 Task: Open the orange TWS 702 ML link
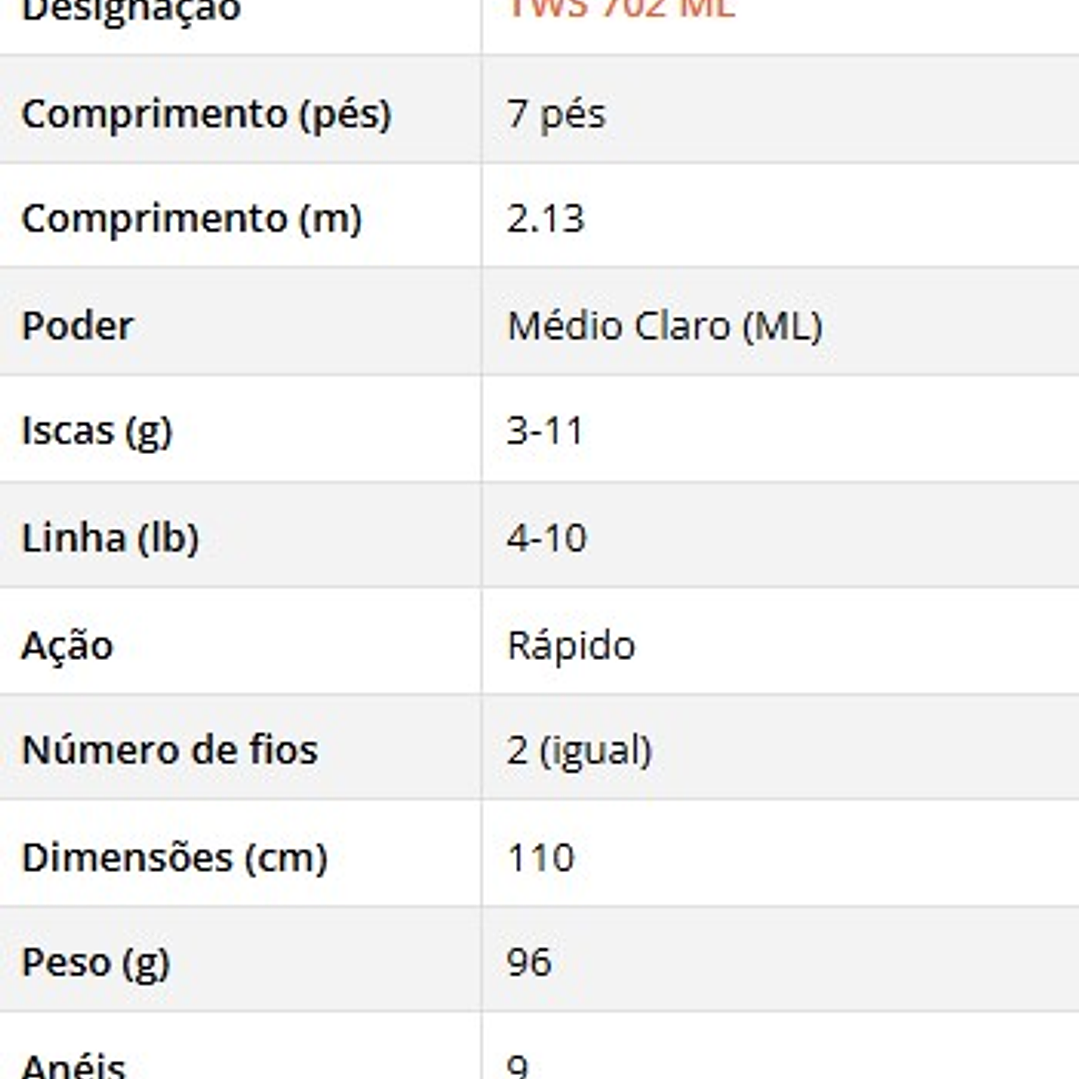click(621, 8)
